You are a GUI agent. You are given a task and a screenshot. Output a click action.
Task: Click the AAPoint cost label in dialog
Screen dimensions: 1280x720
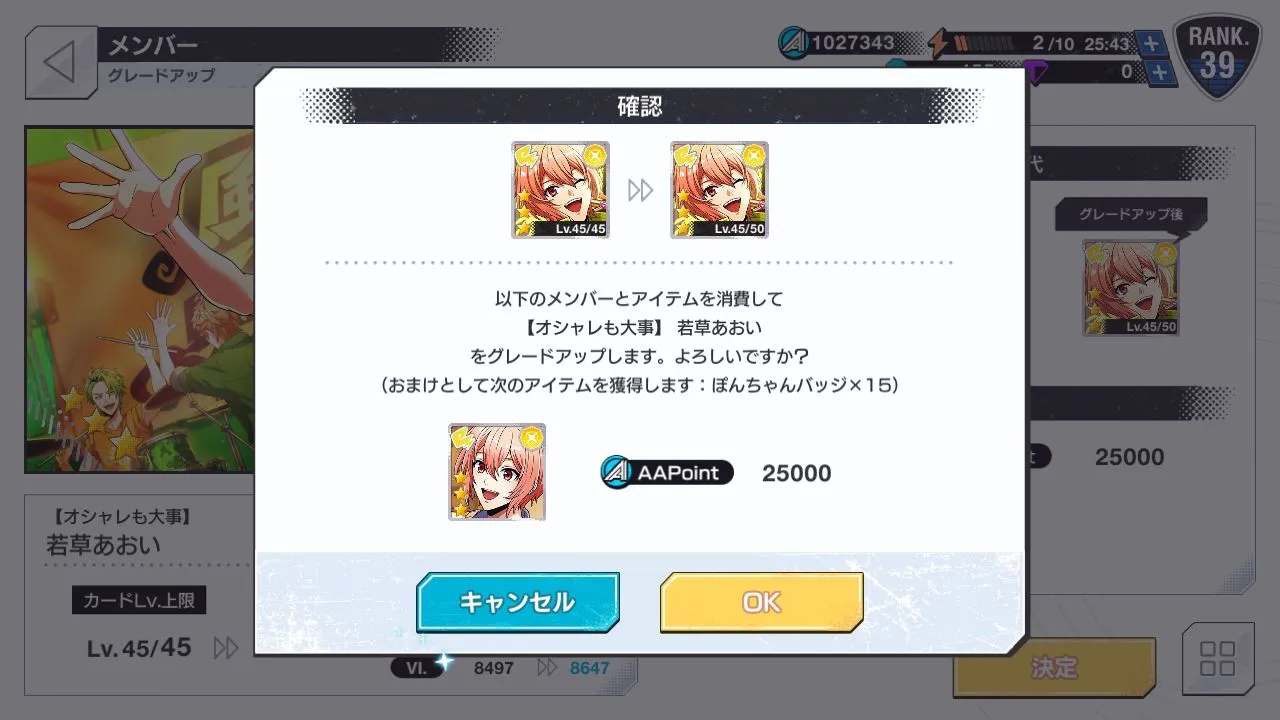tap(667, 472)
